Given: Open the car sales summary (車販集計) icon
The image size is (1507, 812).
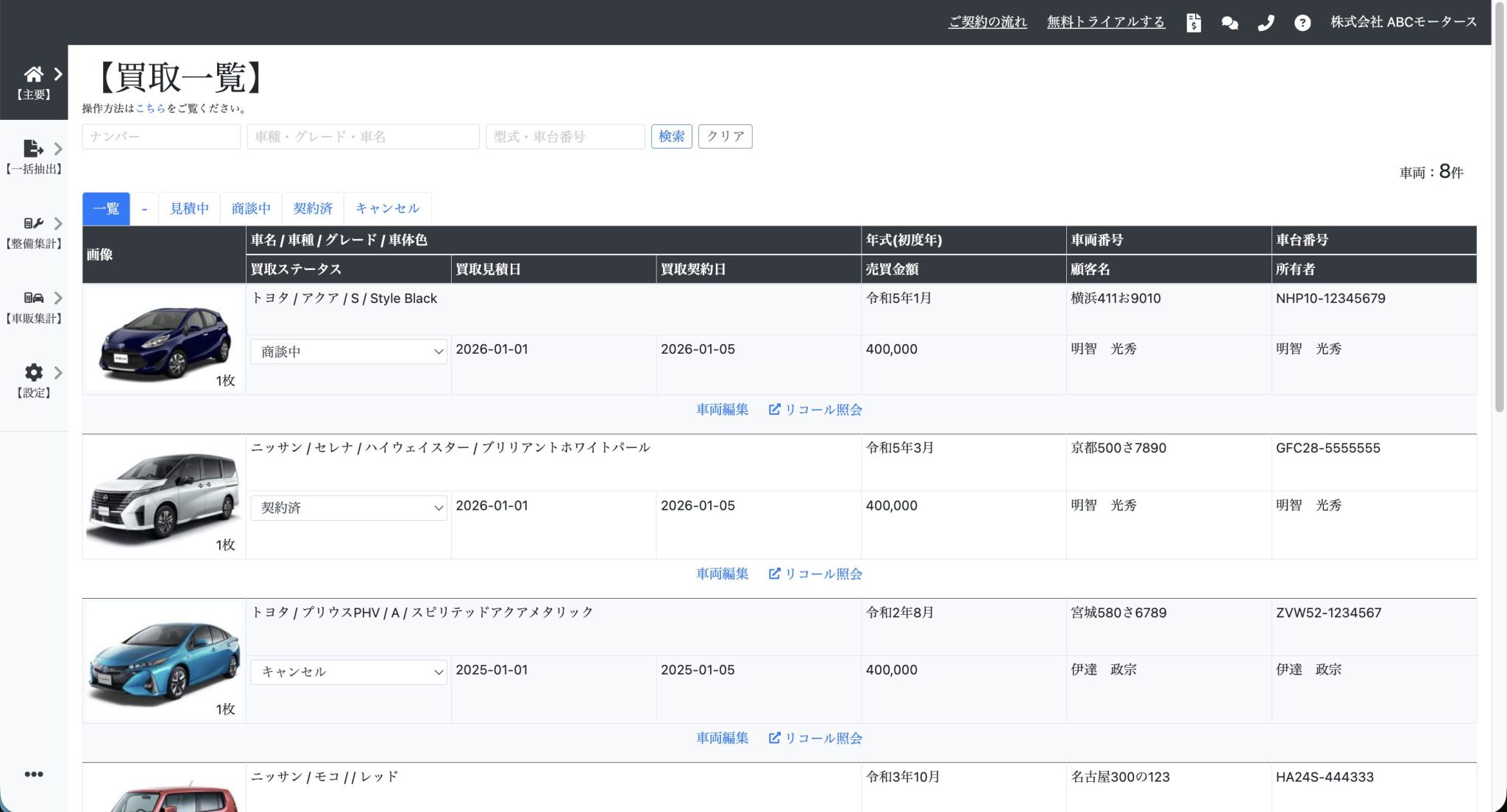Looking at the screenshot, I should 33,298.
